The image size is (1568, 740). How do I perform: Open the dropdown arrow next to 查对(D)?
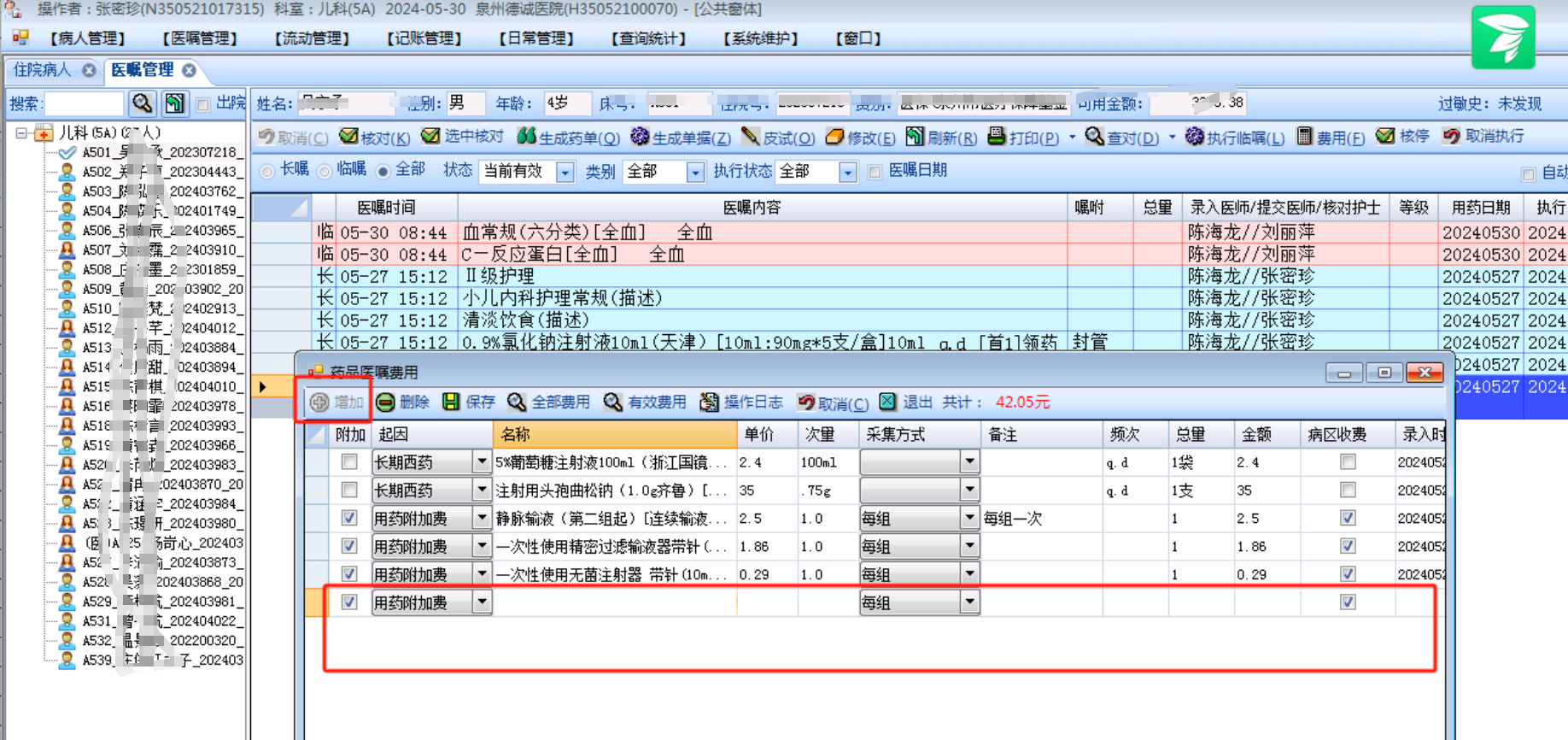(x=1172, y=137)
